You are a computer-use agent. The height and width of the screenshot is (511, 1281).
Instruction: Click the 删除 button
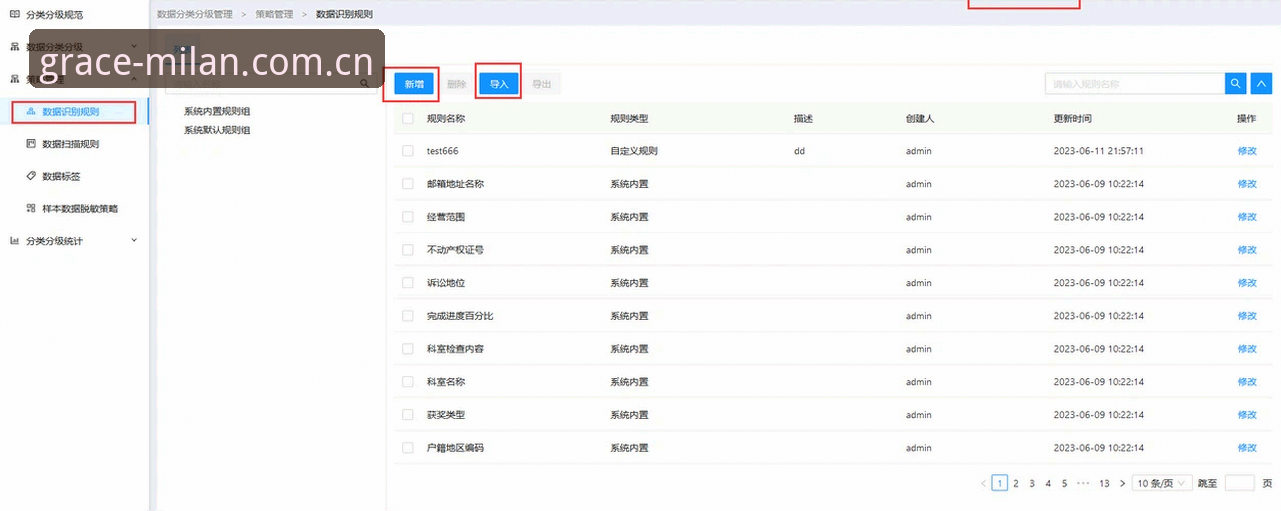[x=456, y=84]
